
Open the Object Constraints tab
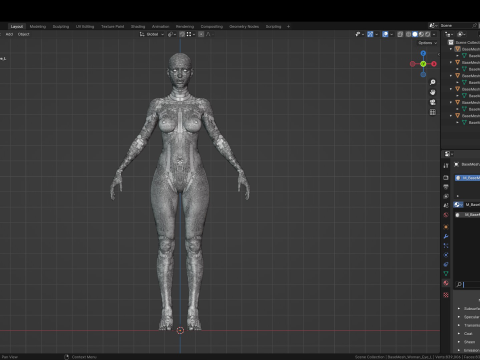coord(446,264)
